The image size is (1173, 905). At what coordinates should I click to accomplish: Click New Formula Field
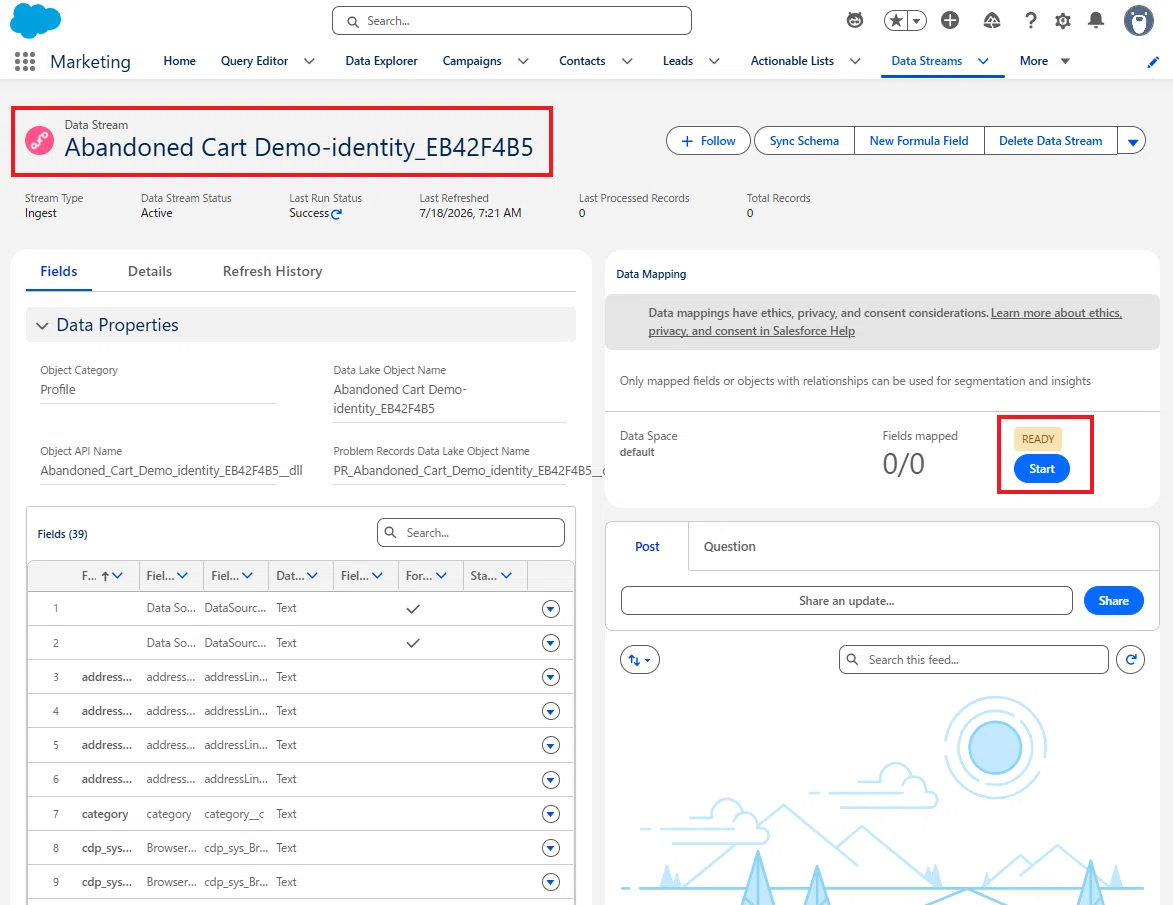(919, 141)
